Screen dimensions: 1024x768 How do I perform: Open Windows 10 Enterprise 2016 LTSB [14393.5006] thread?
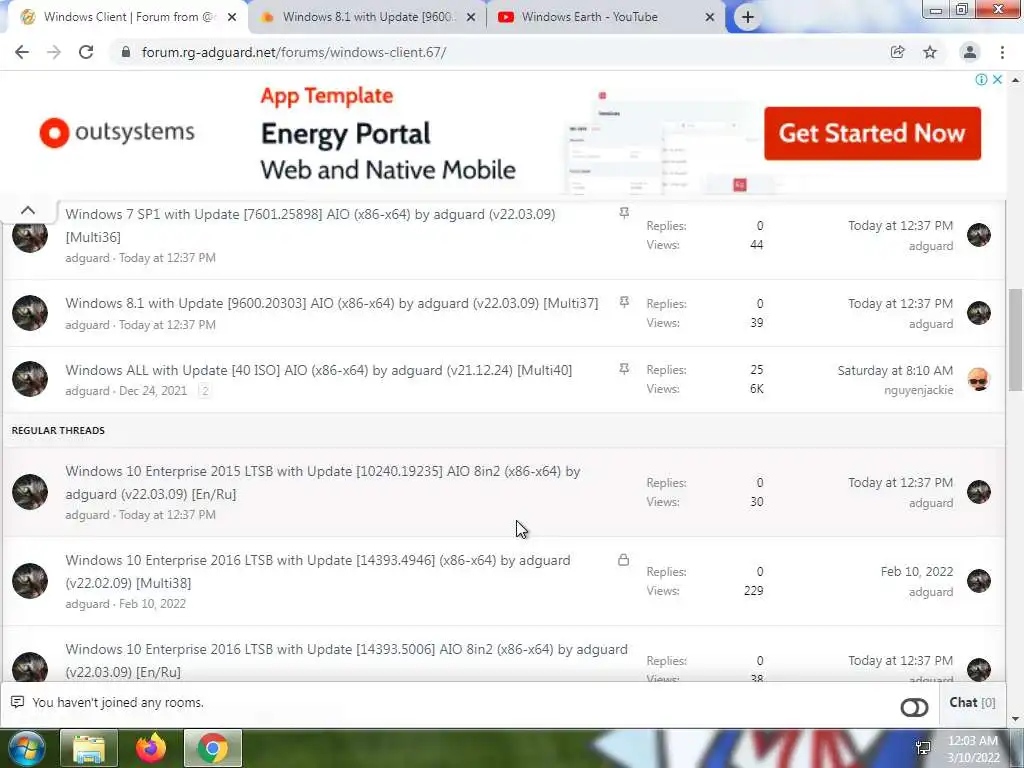click(346, 660)
